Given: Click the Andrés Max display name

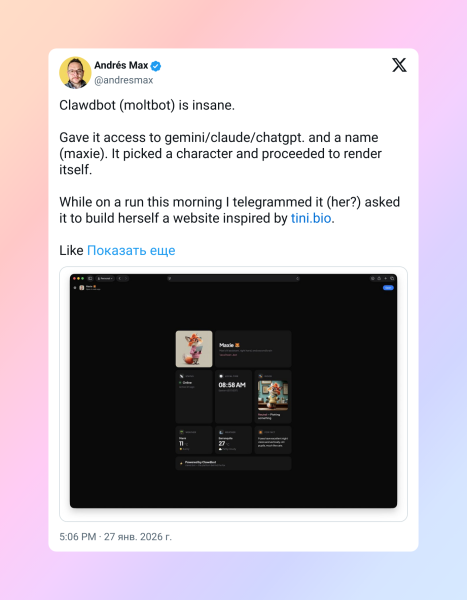Looking at the screenshot, I should 121,65.
